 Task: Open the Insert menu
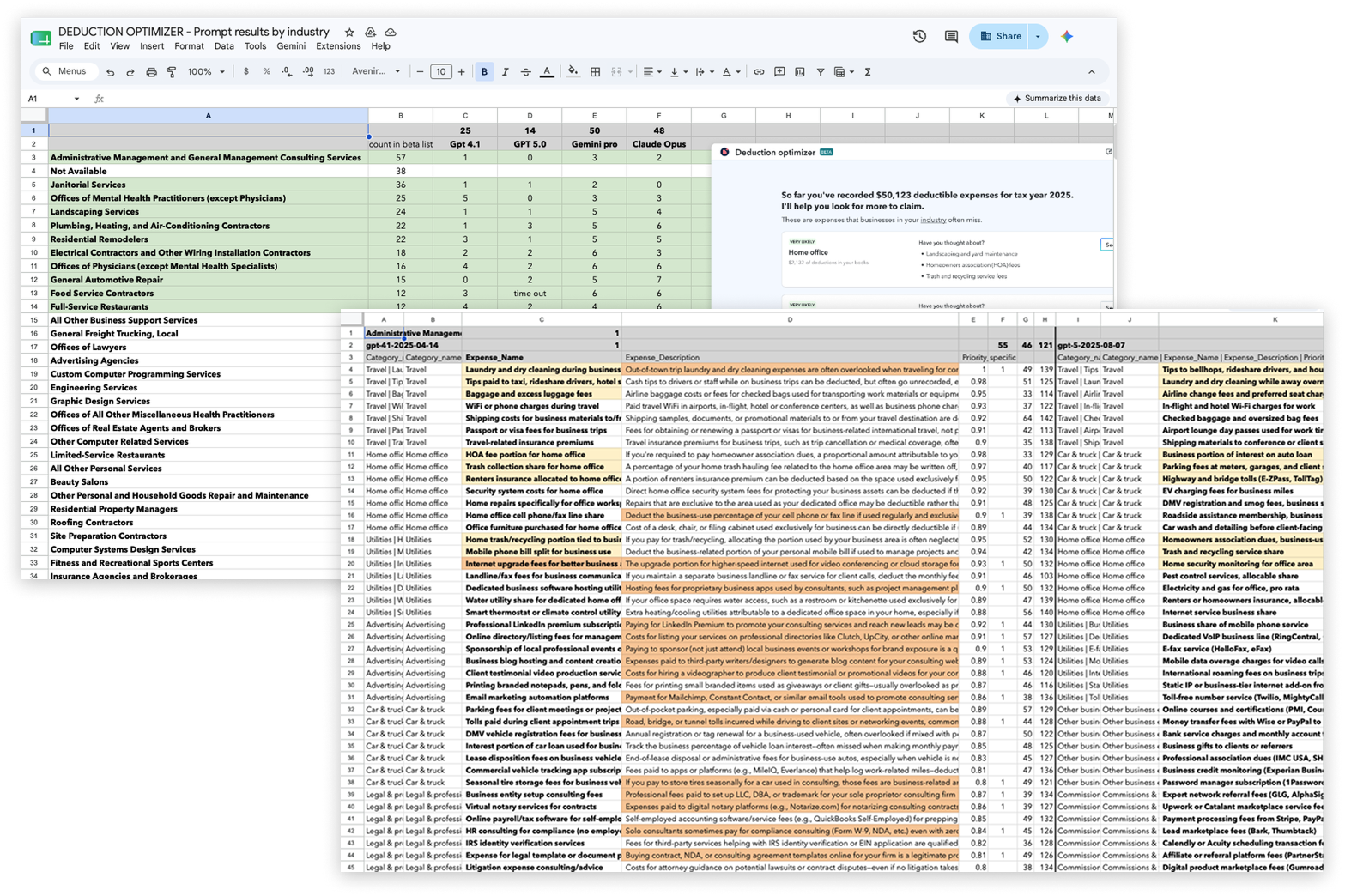coord(152,46)
